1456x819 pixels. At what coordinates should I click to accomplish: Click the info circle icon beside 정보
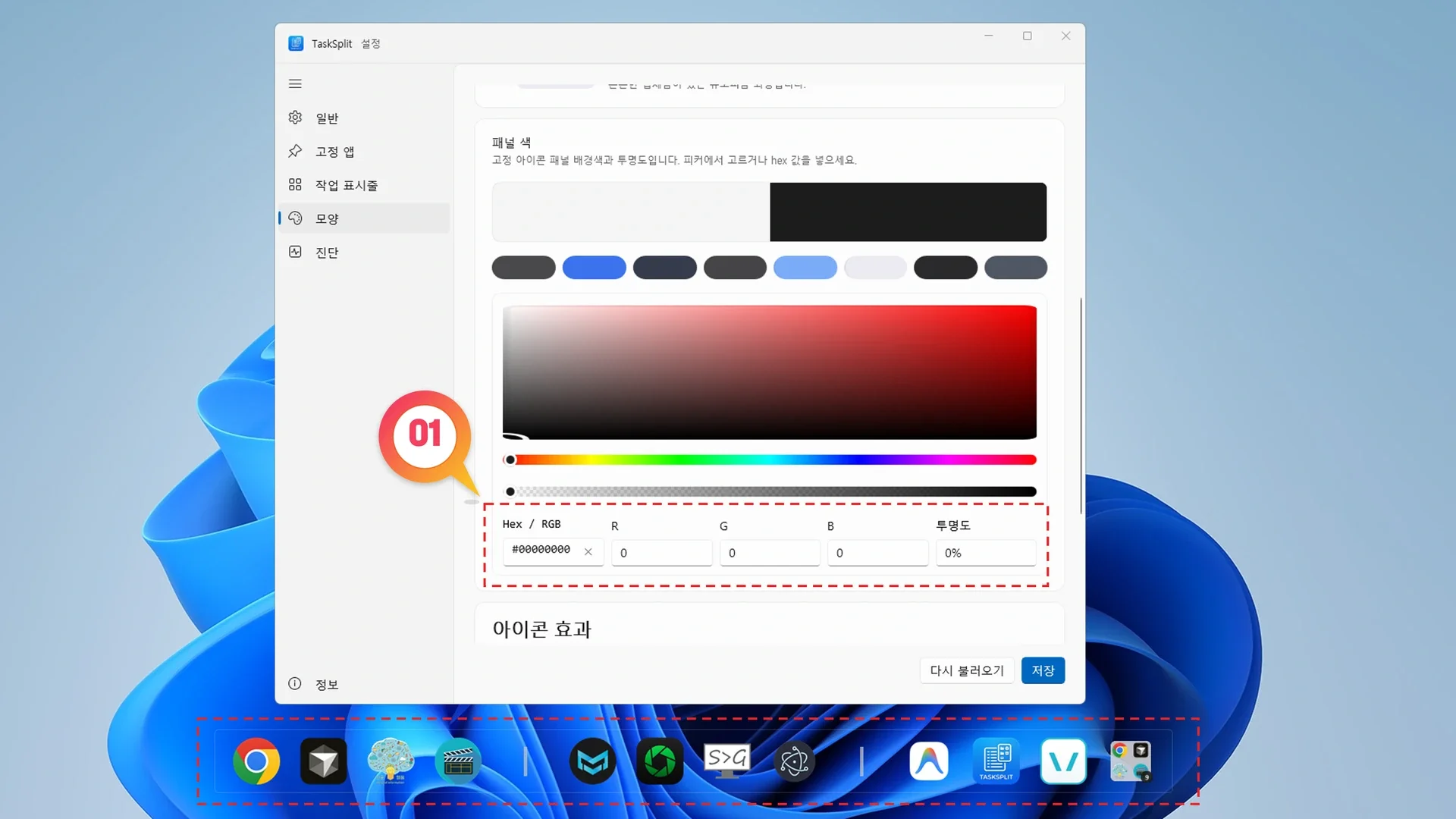pyautogui.click(x=295, y=684)
